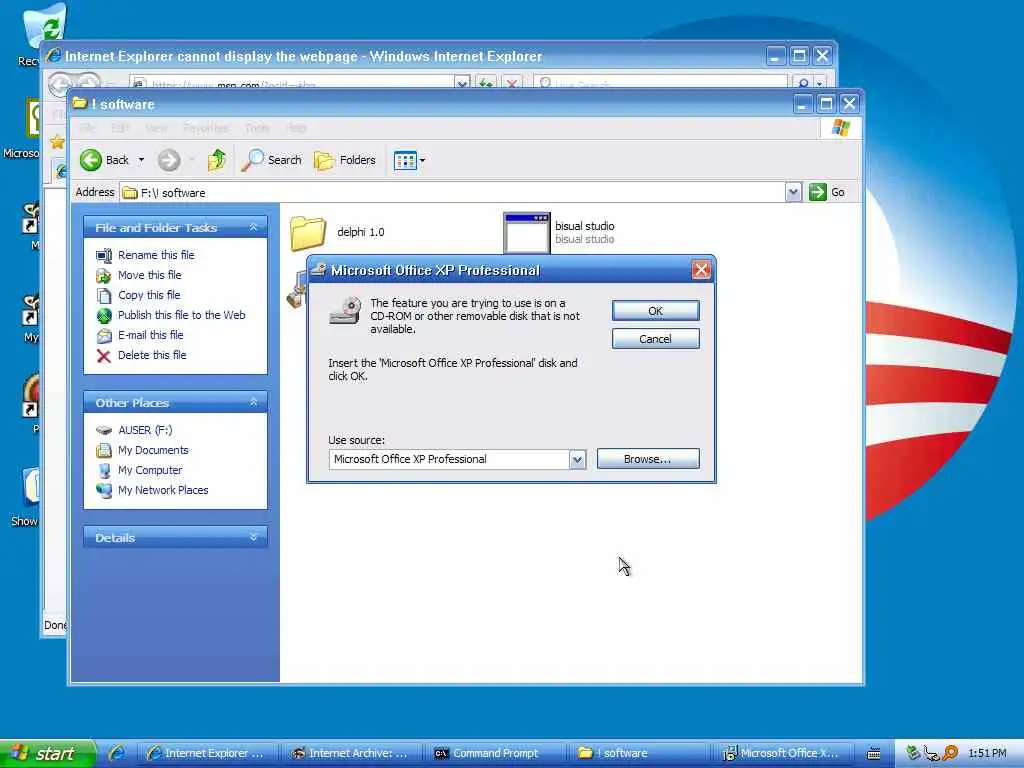Select the delphi 1.0 folder icon
The image size is (1024, 768).
tap(307, 233)
